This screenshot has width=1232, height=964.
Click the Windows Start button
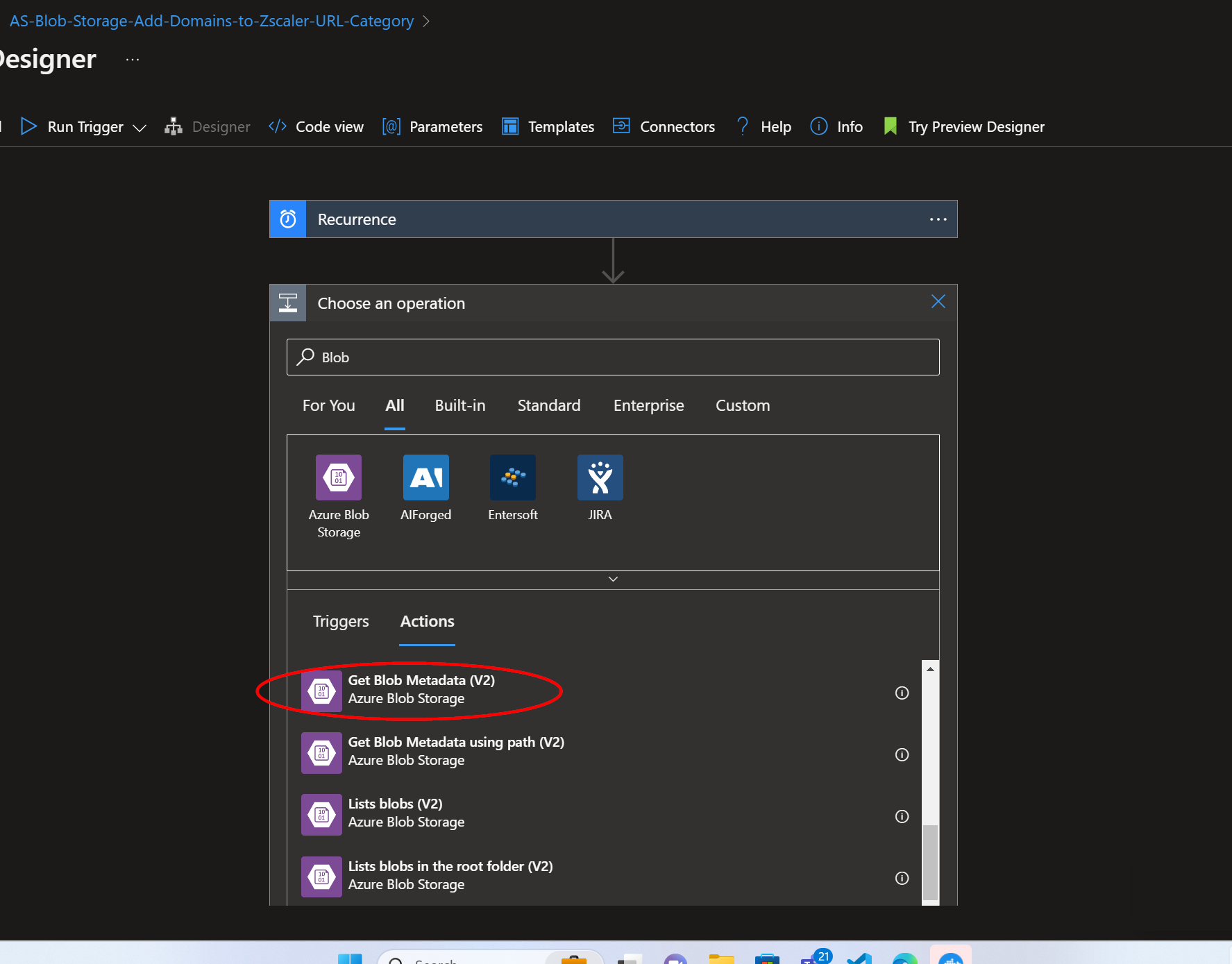[350, 959]
